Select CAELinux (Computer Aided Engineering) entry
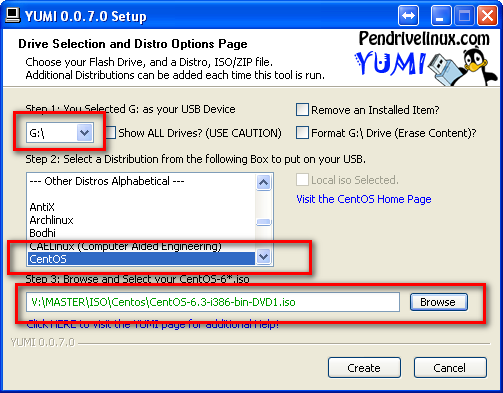 [x=141, y=246]
